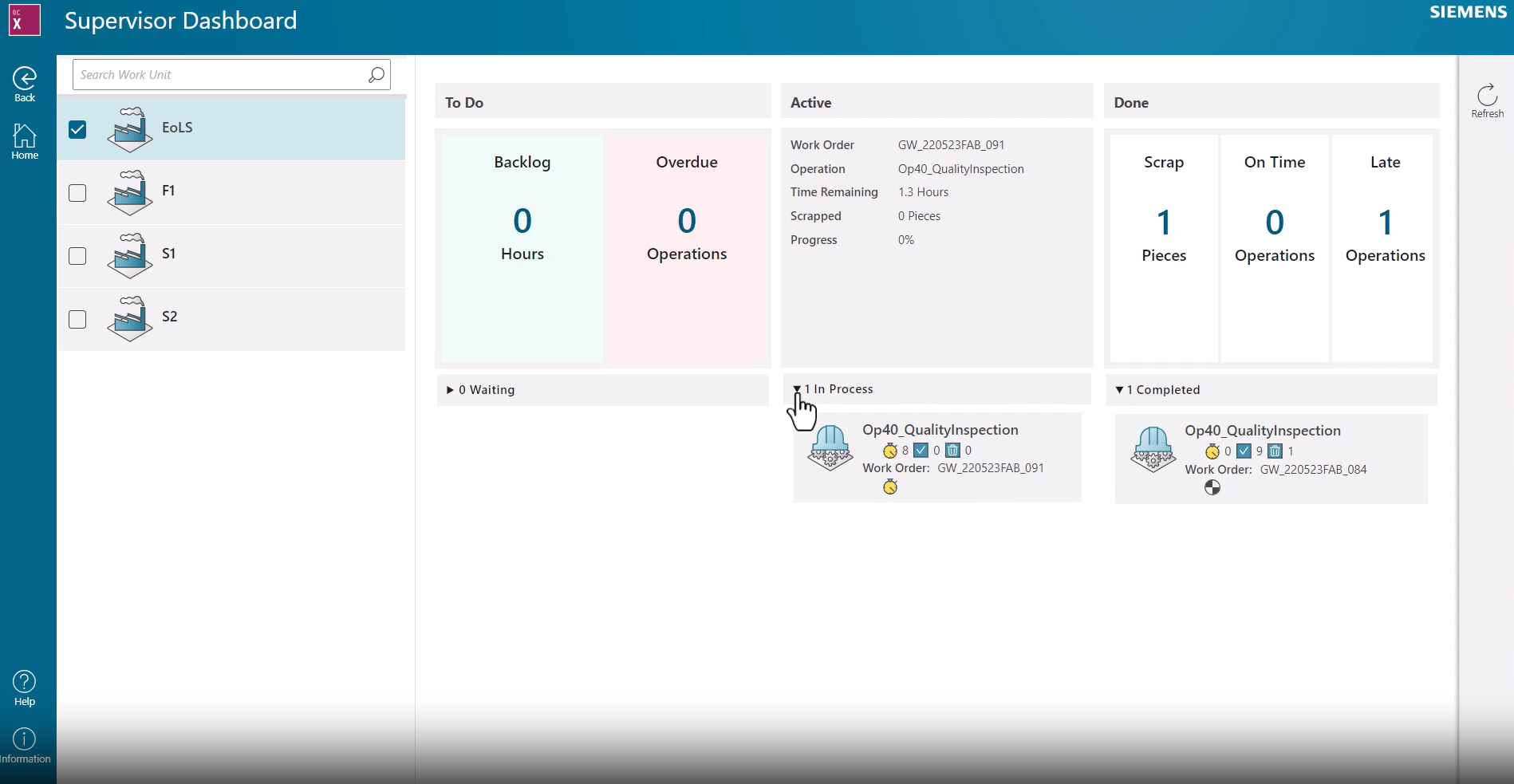Click the Refresh icon

(x=1487, y=96)
